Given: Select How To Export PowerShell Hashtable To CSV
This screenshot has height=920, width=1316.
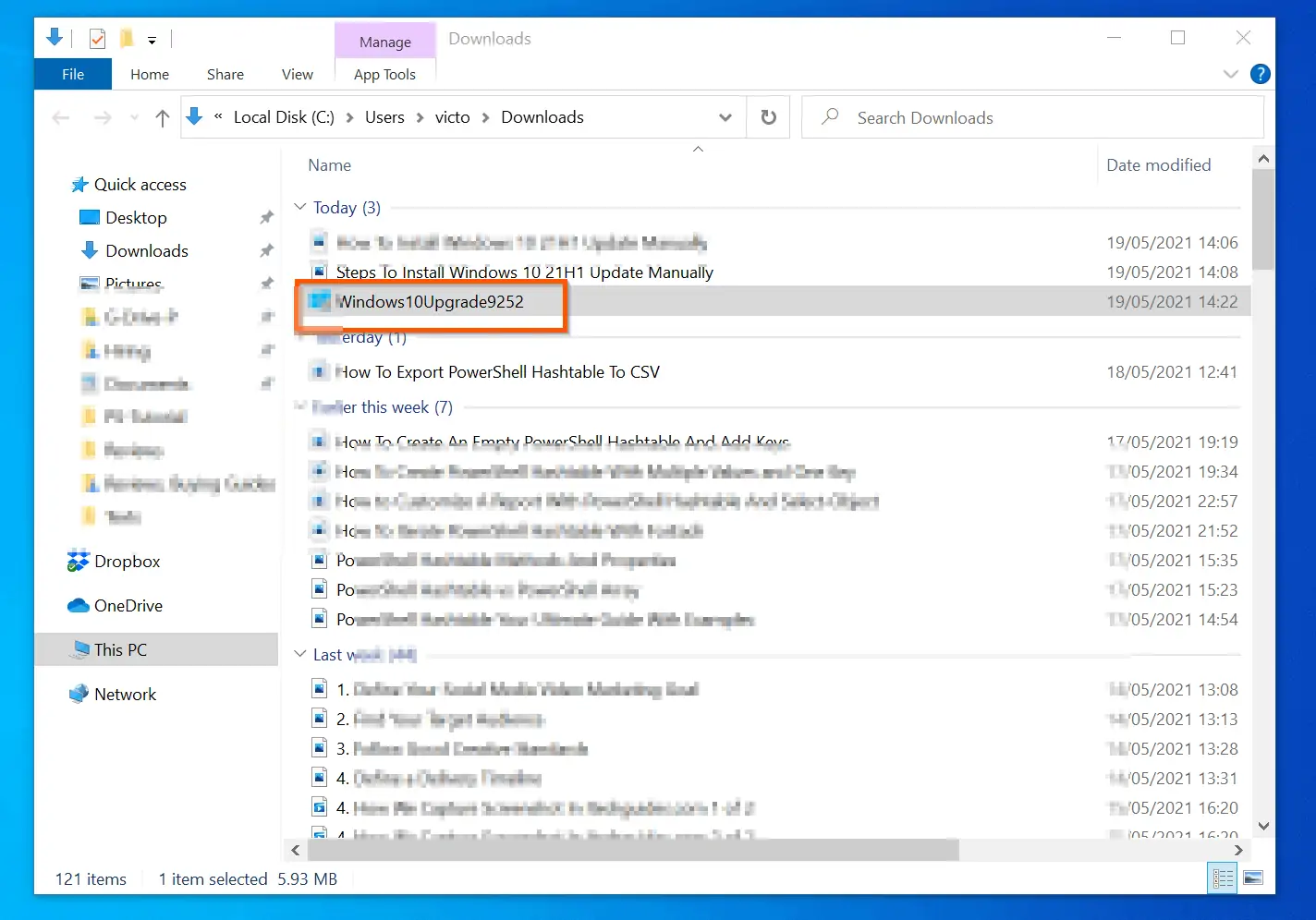Looking at the screenshot, I should [x=497, y=371].
